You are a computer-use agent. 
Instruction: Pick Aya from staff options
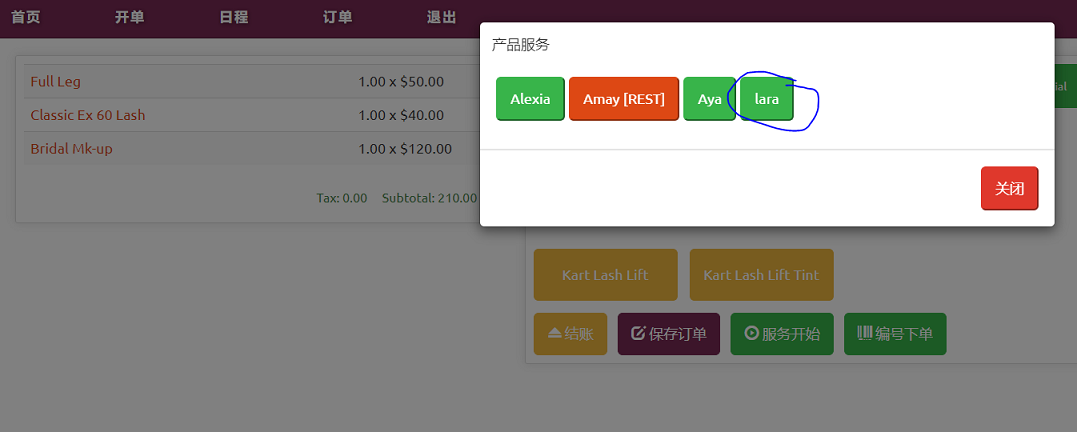(x=709, y=99)
